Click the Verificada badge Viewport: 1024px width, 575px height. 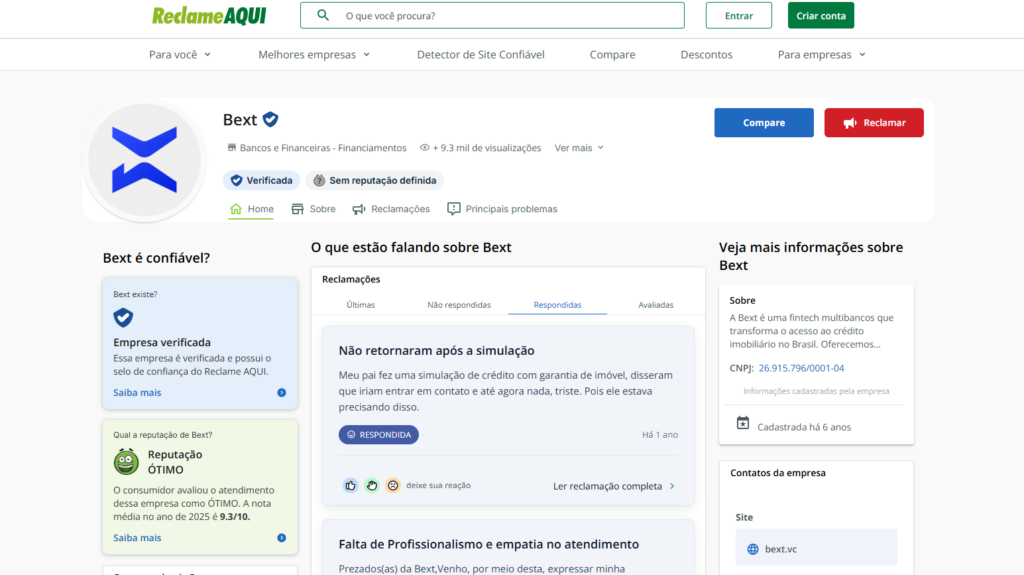coord(261,180)
